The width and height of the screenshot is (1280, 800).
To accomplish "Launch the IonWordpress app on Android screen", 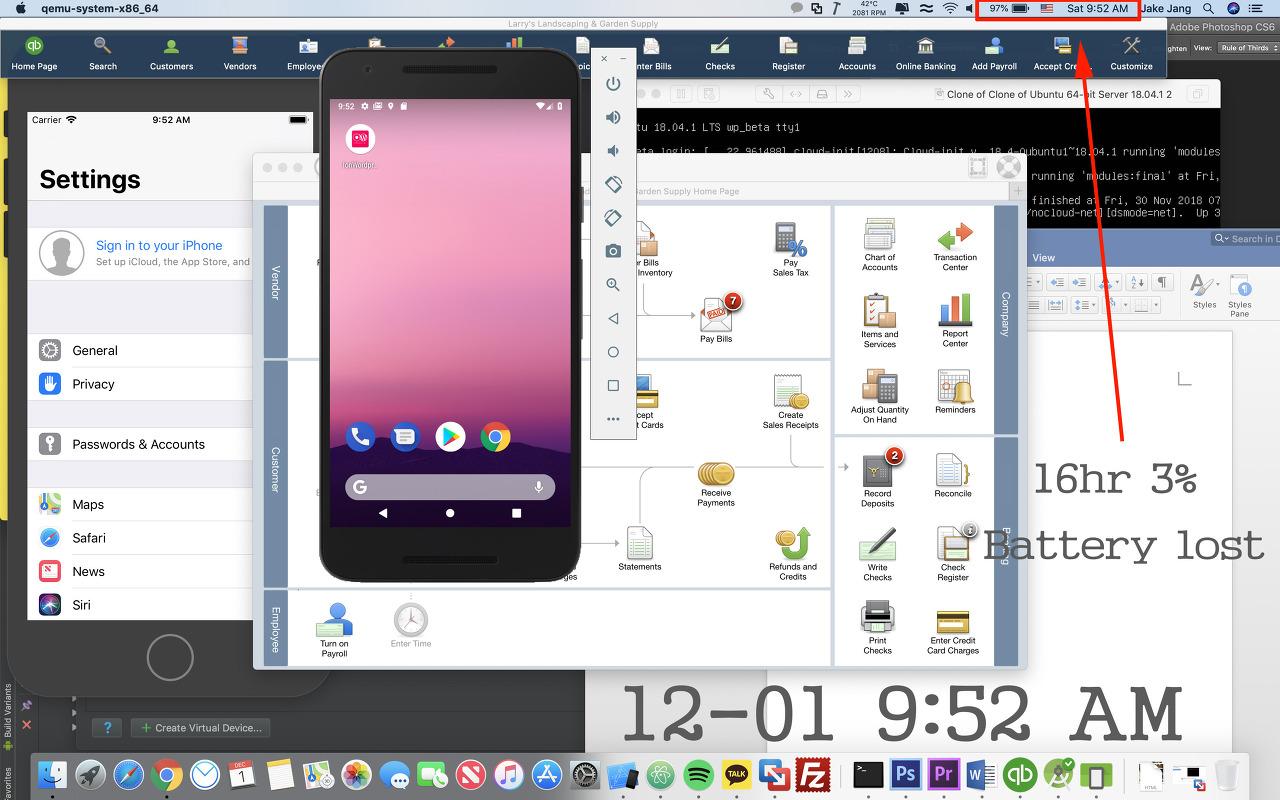I will pyautogui.click(x=360, y=146).
